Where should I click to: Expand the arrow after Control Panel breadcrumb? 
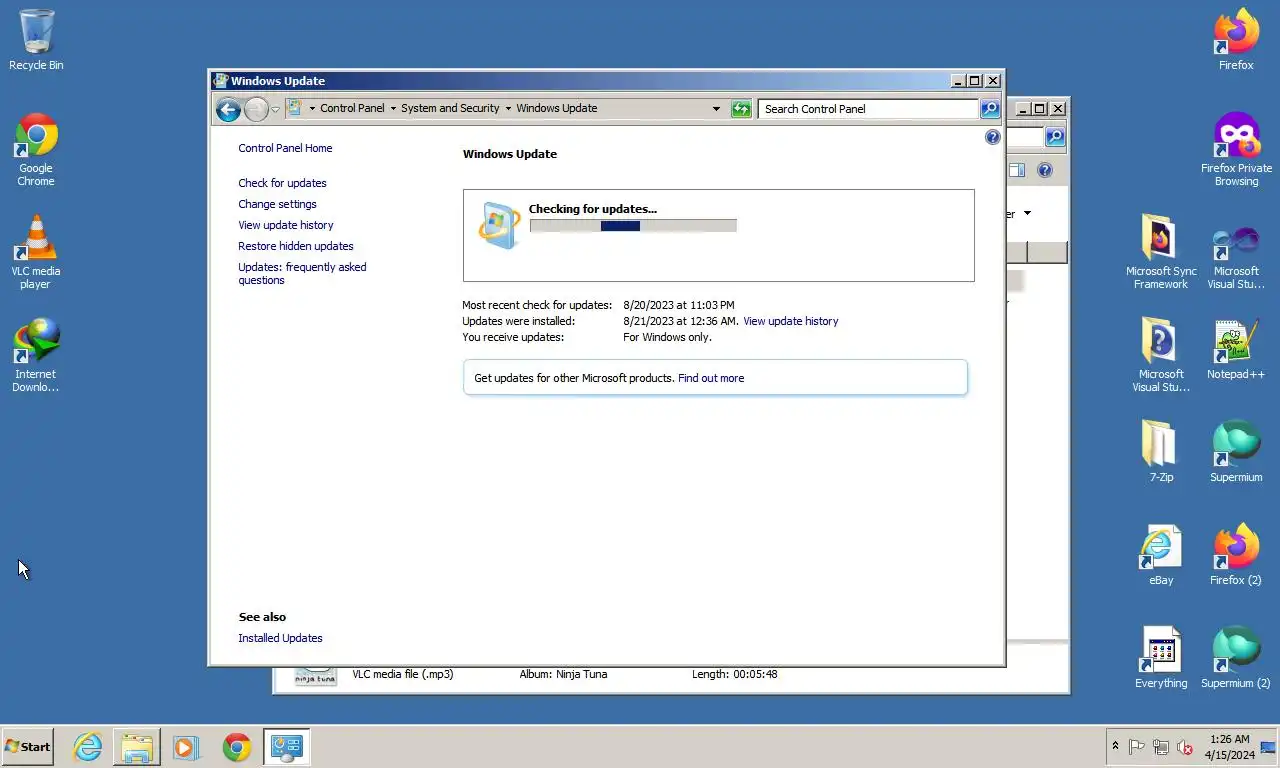pos(393,109)
